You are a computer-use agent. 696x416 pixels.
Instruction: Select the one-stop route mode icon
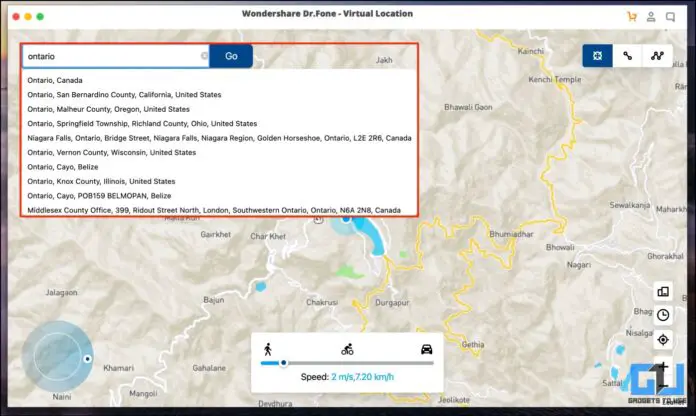click(627, 56)
